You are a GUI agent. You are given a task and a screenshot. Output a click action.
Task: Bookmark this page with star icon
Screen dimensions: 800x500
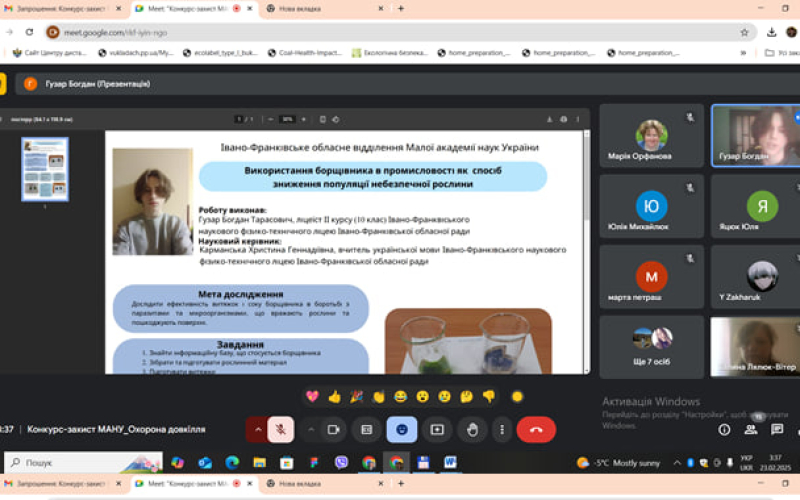point(744,32)
